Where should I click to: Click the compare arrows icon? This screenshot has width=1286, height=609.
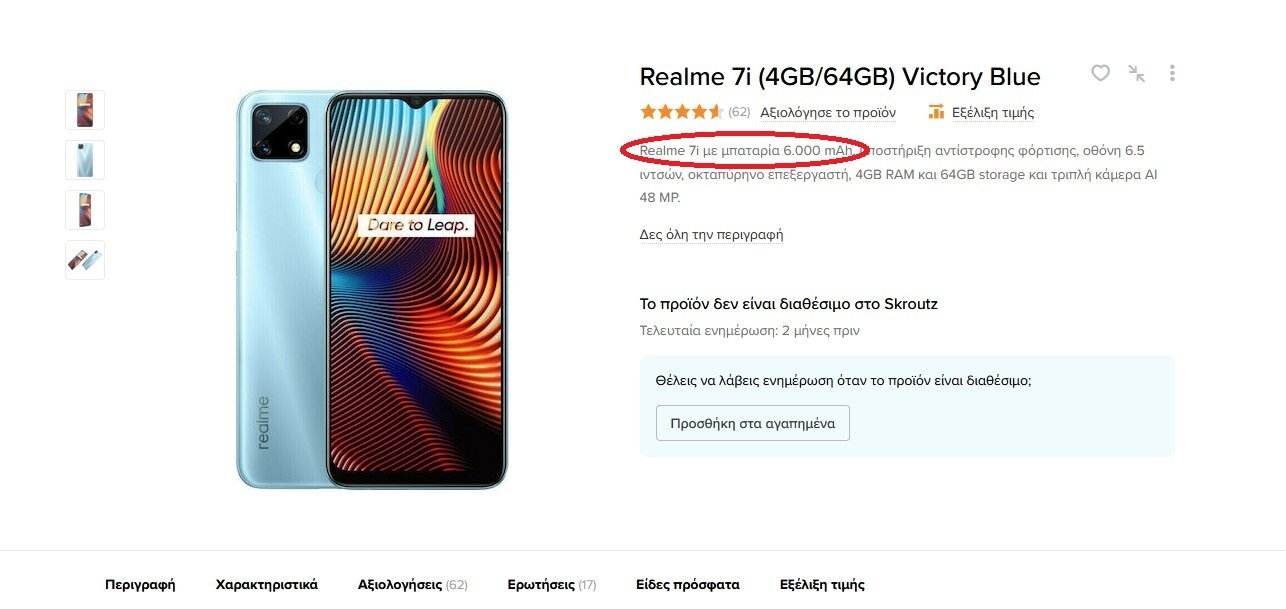click(x=1136, y=73)
